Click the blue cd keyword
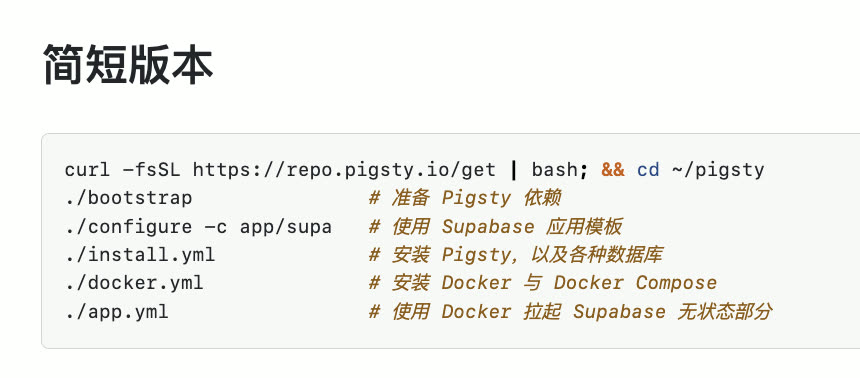 click(x=648, y=170)
